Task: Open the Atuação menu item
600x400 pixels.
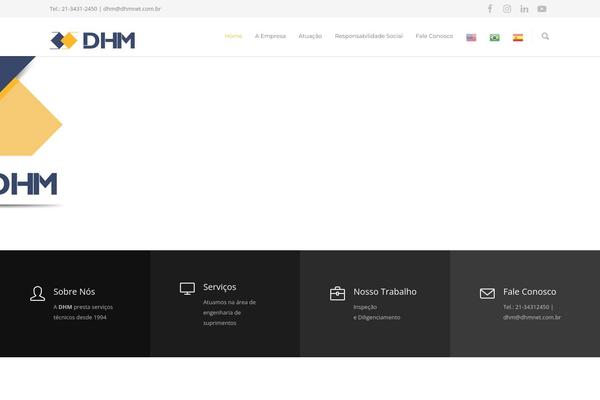Action: (310, 36)
